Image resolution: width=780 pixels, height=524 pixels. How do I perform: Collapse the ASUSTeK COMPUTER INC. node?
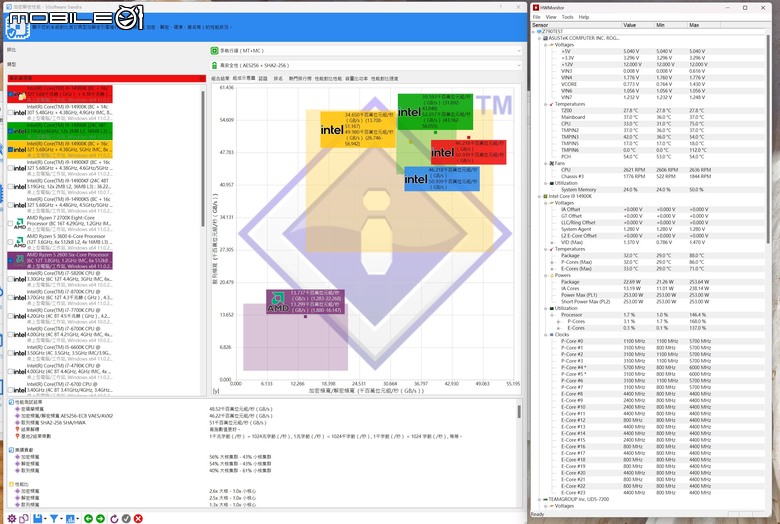click(540, 38)
